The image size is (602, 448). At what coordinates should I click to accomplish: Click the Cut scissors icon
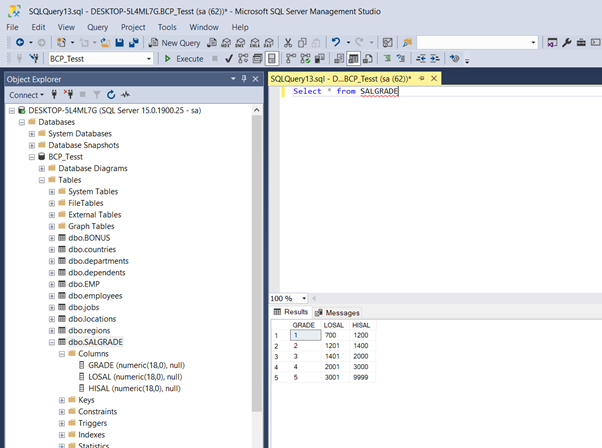288,42
